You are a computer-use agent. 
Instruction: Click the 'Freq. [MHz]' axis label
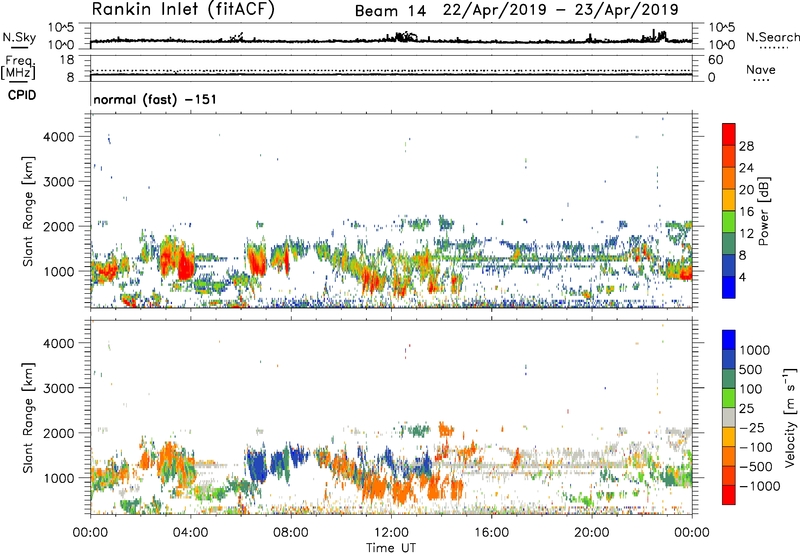18,67
